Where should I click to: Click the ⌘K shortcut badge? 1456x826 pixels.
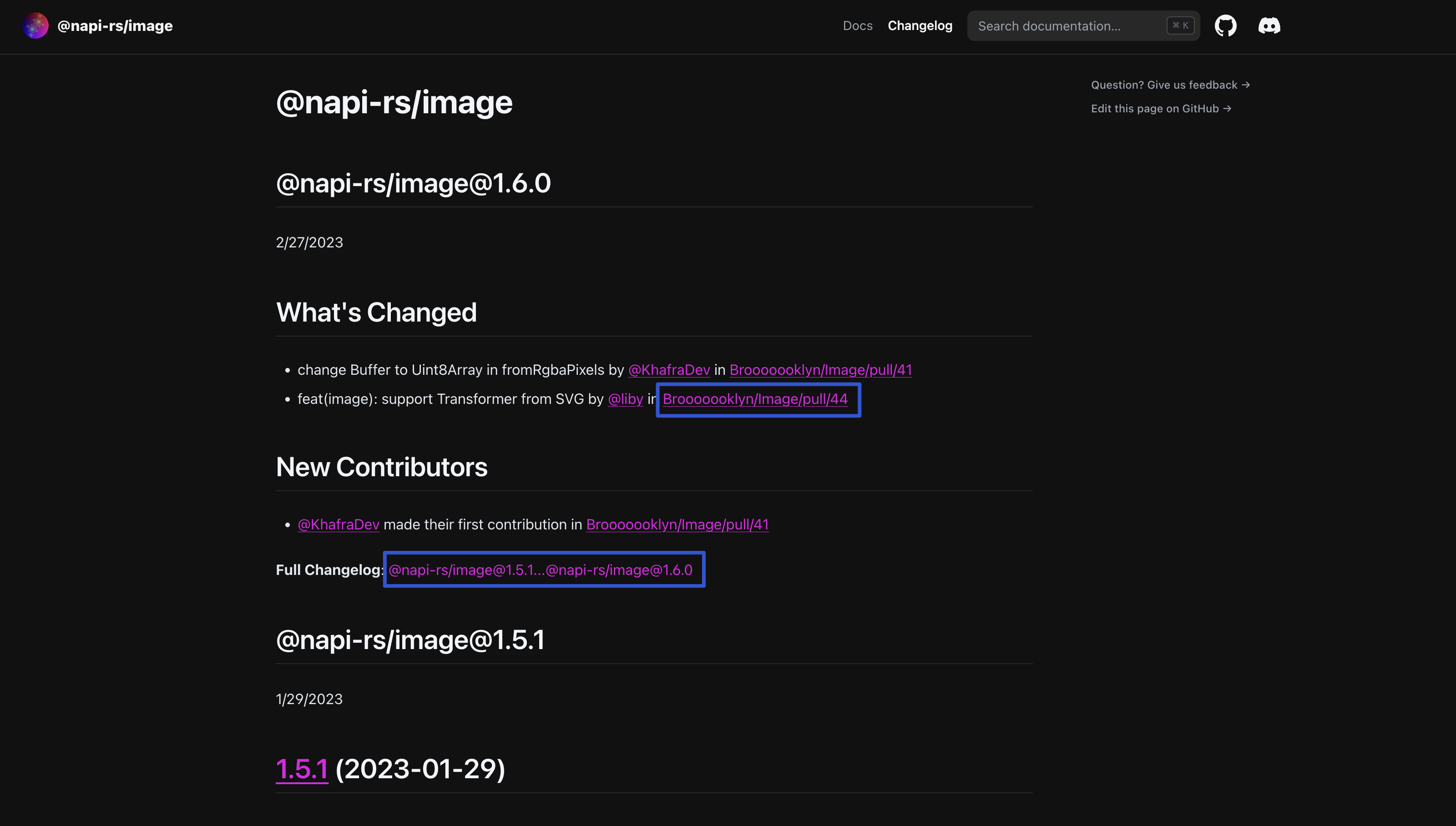point(1180,25)
